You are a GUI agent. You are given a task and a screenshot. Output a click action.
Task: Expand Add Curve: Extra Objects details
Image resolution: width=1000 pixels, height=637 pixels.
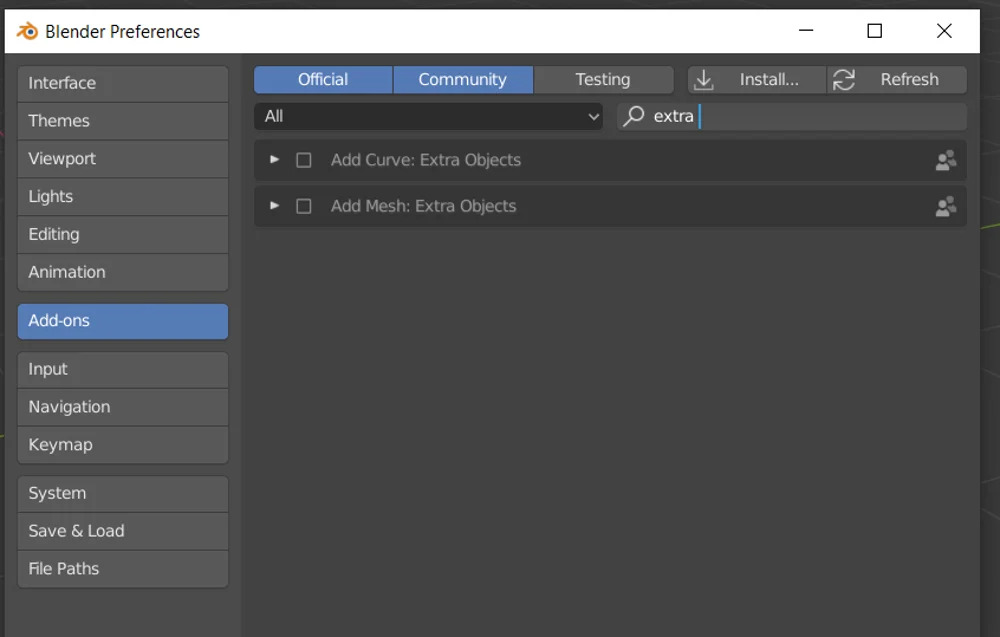click(x=274, y=160)
